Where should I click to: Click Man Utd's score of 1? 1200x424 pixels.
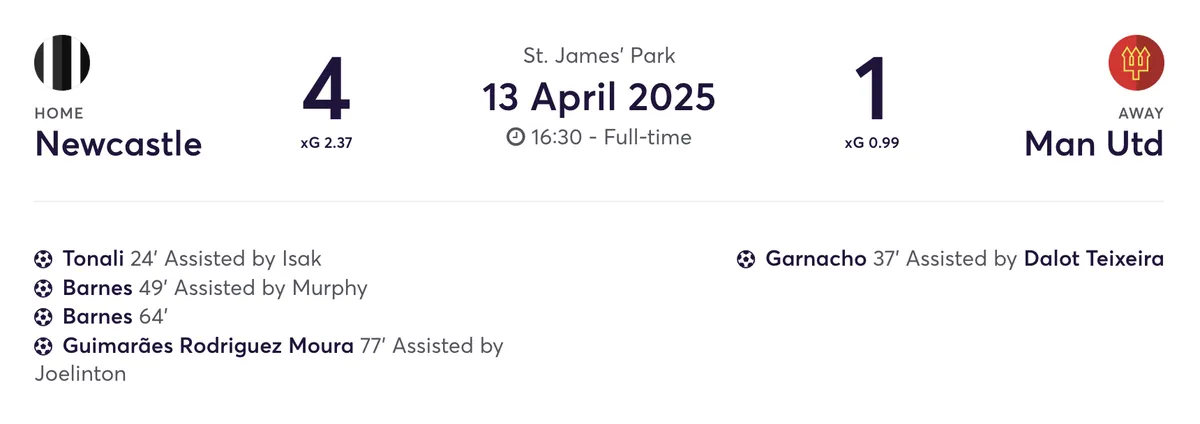click(873, 91)
